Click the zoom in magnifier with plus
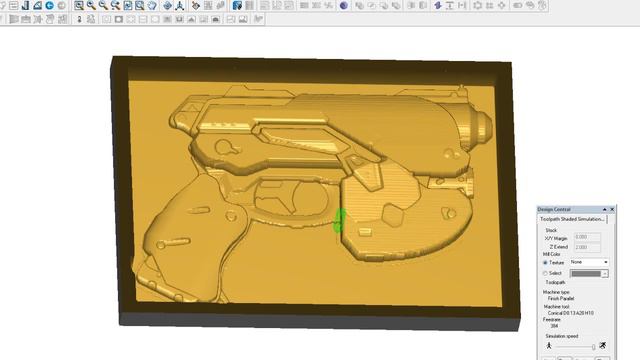The height and width of the screenshot is (360, 640). pos(91,6)
